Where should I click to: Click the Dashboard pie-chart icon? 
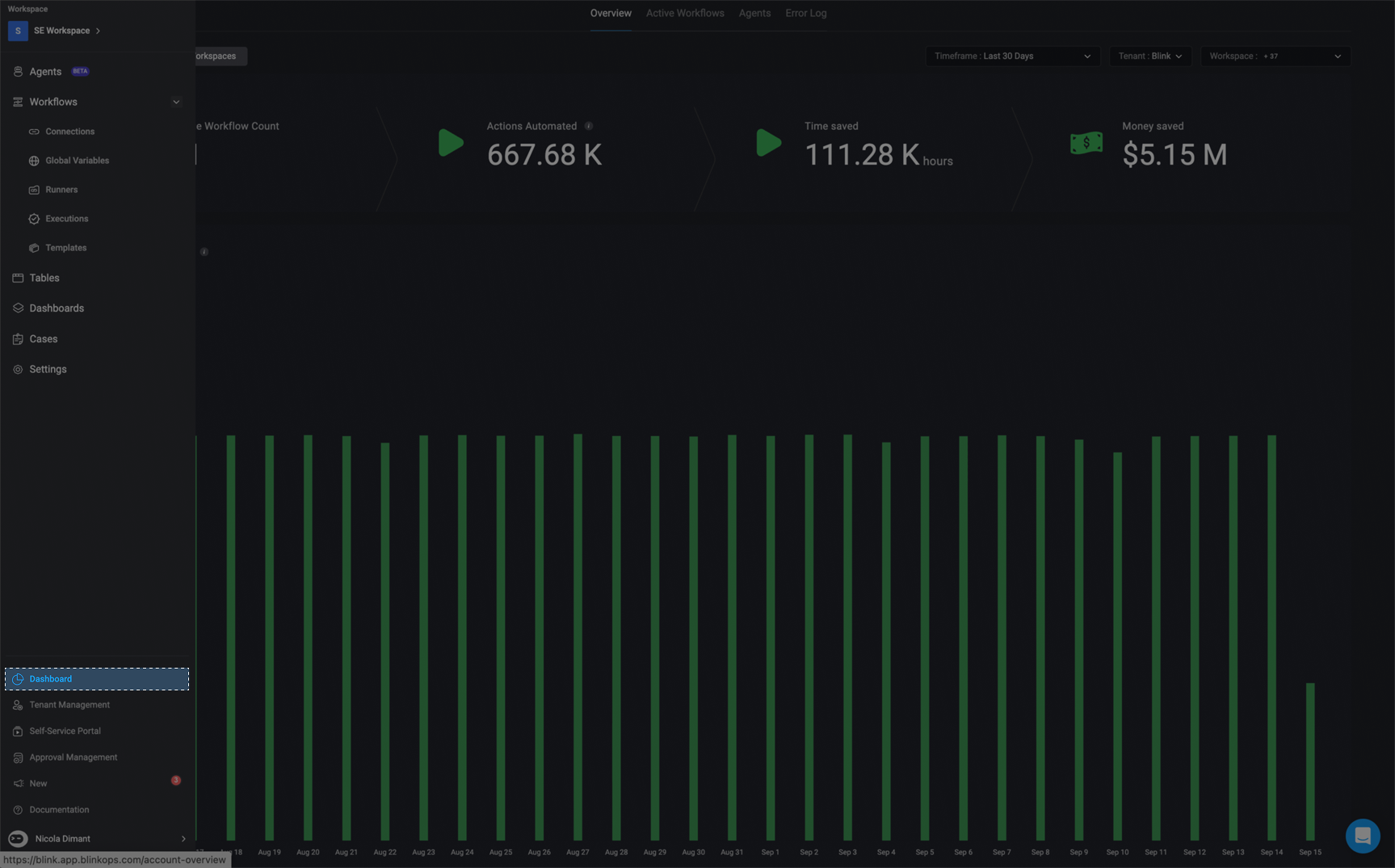(x=18, y=679)
